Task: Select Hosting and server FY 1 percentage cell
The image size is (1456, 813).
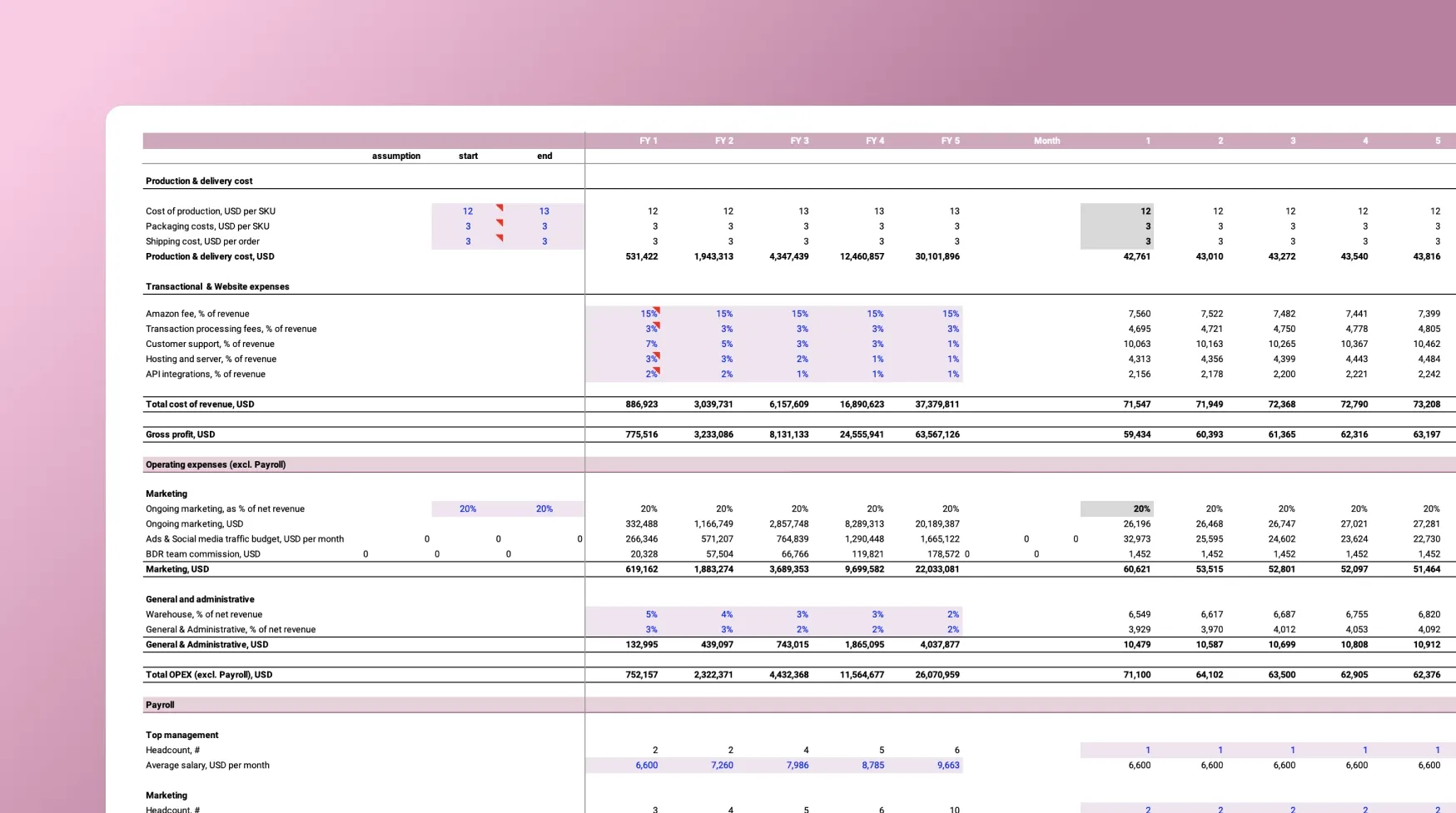Action: [x=650, y=359]
